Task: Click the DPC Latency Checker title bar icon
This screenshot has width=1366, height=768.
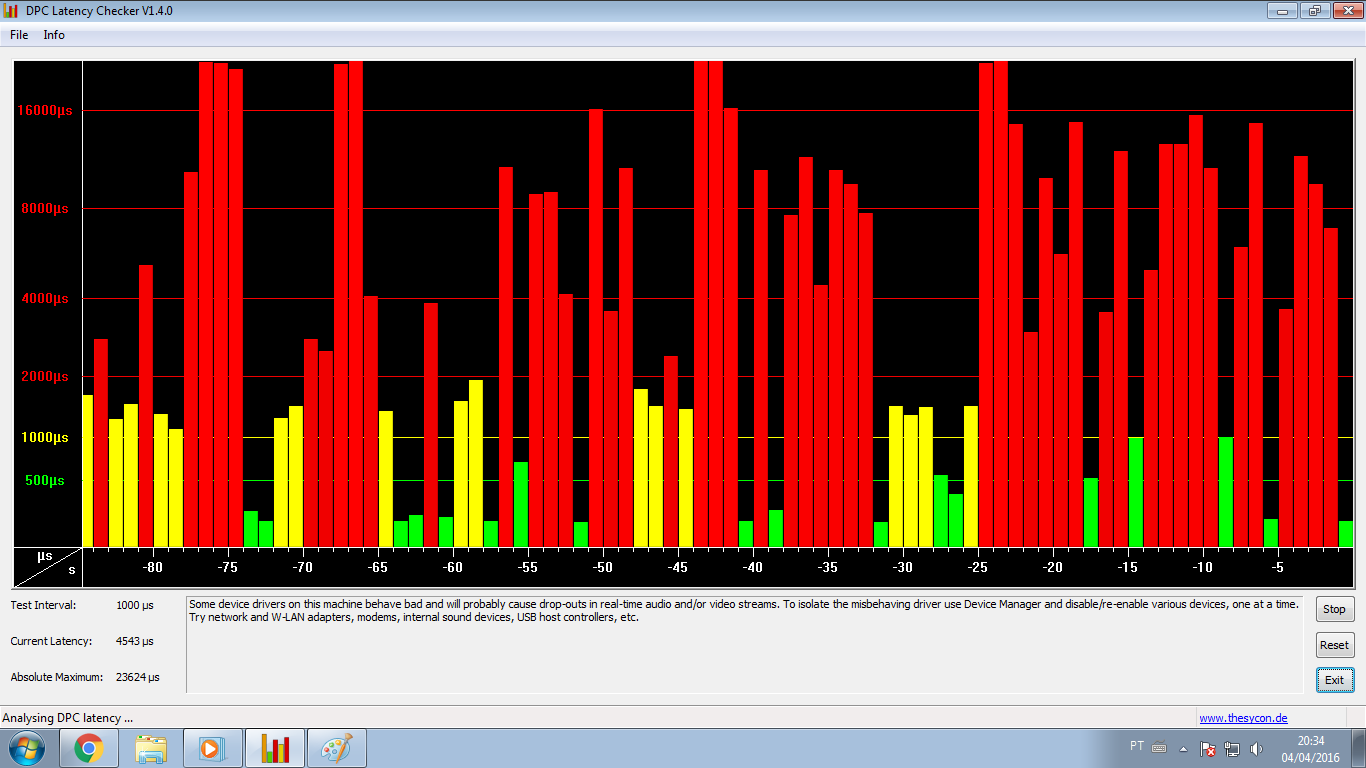Action: click(x=10, y=10)
